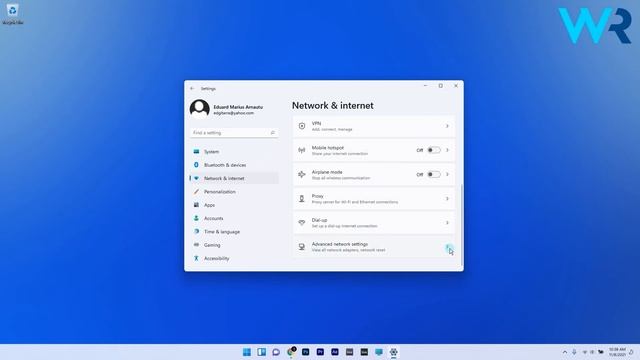Screen dimensions: 640x360
Task: Maximize the Settings window
Action: (x=440, y=86)
